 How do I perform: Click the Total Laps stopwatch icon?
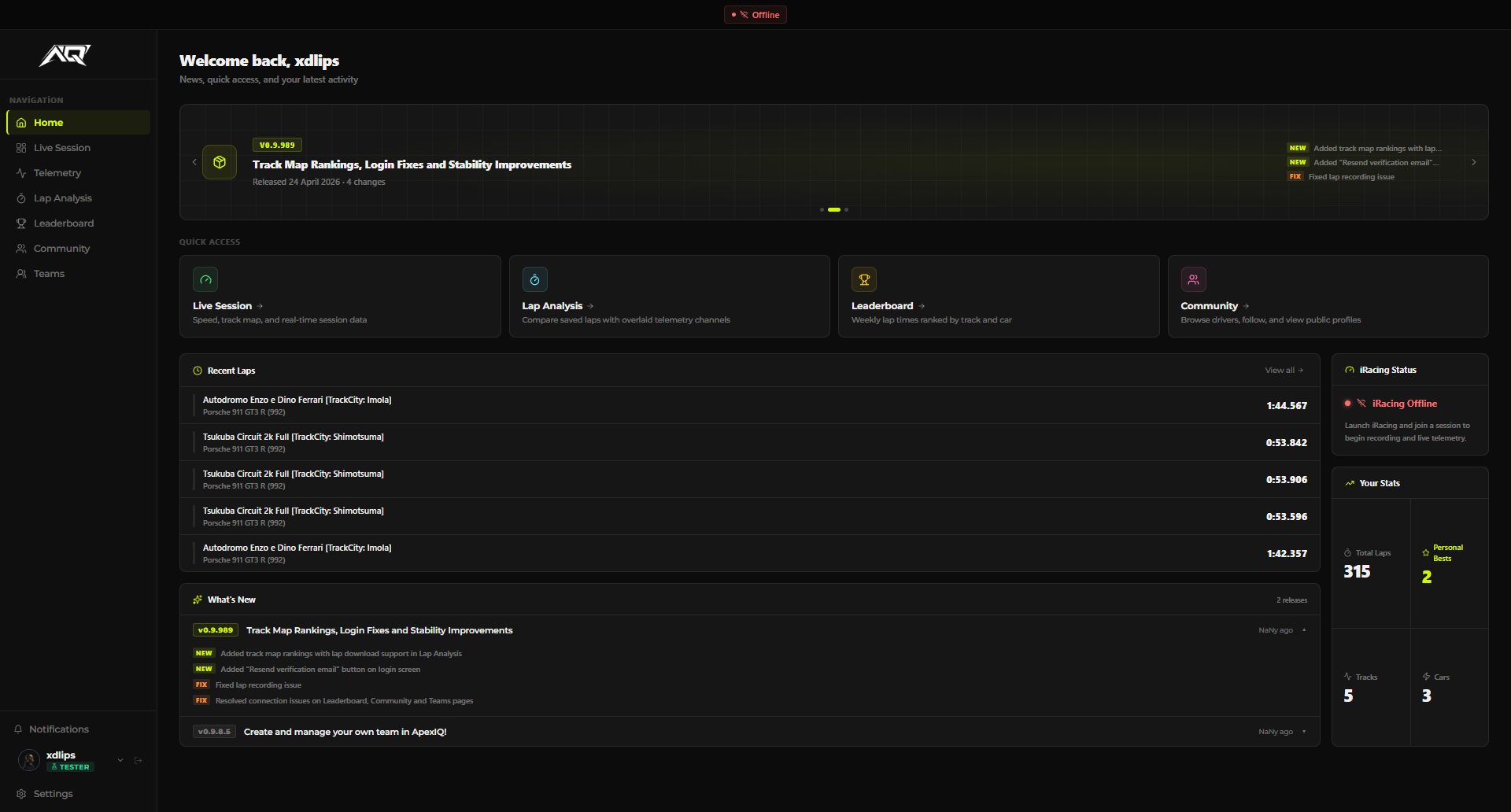(1348, 553)
